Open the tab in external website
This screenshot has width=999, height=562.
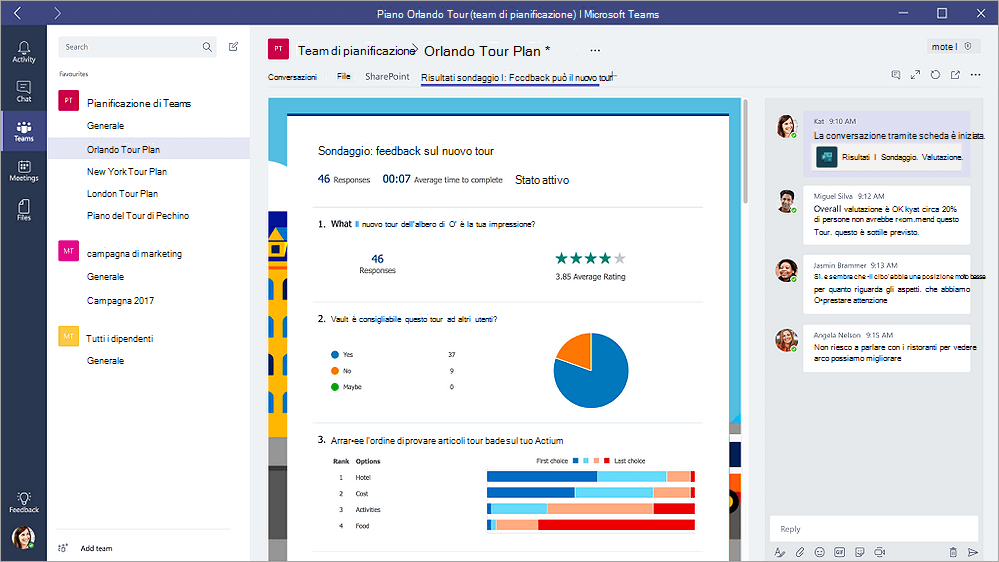click(x=955, y=75)
